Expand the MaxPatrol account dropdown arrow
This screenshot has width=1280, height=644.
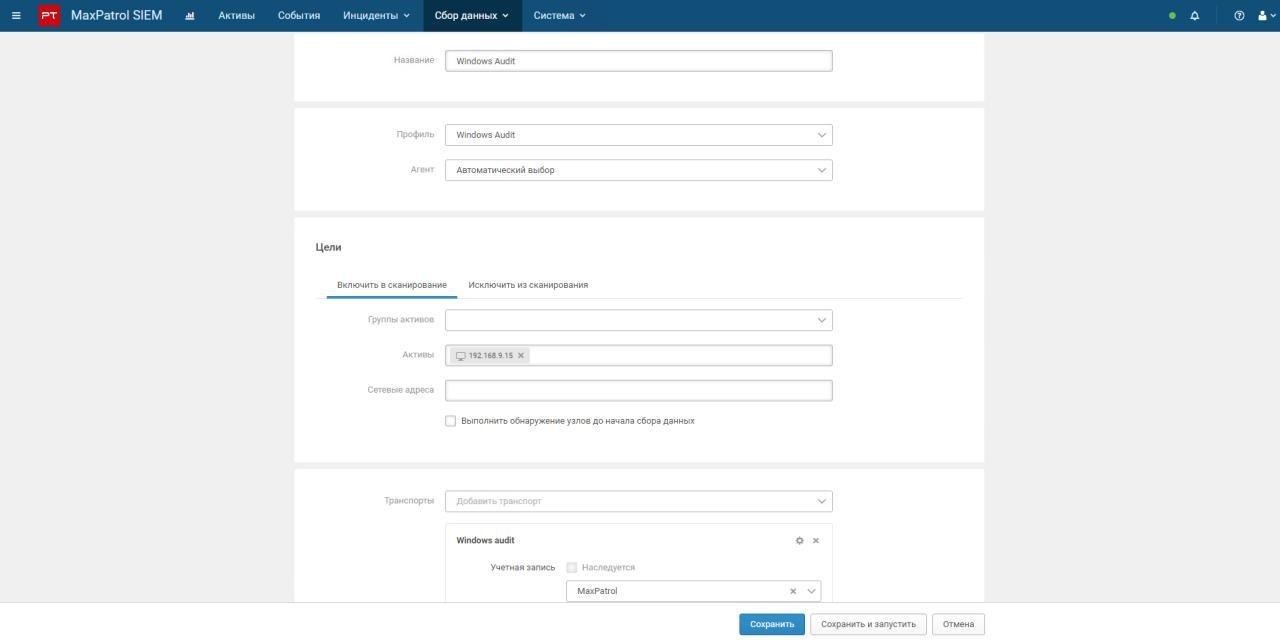coord(811,591)
